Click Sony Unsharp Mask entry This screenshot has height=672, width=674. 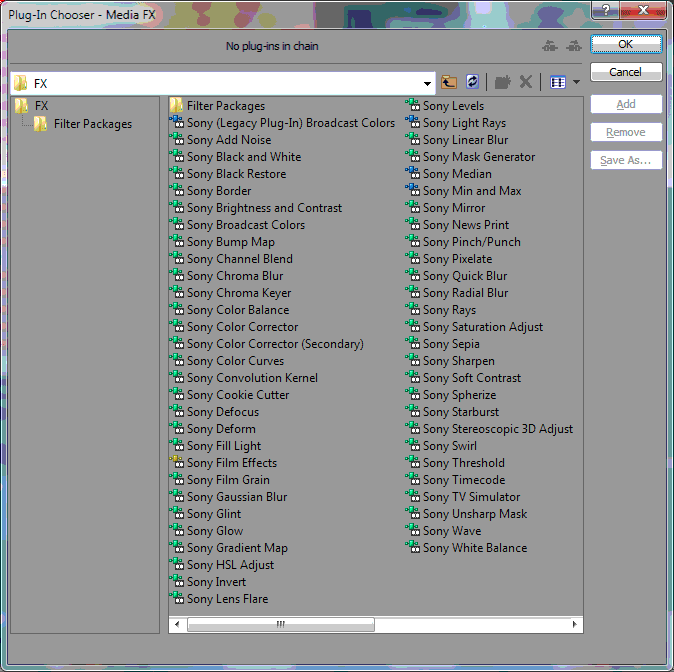pyautogui.click(x=467, y=514)
